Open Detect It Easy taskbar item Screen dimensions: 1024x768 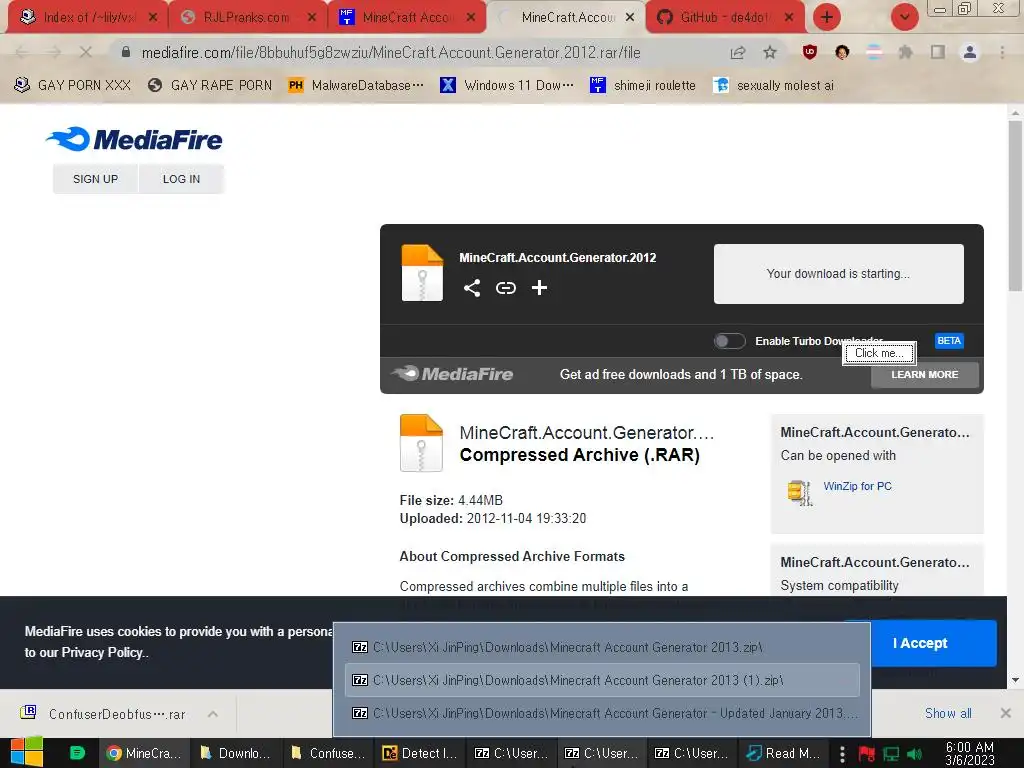[x=419, y=753]
